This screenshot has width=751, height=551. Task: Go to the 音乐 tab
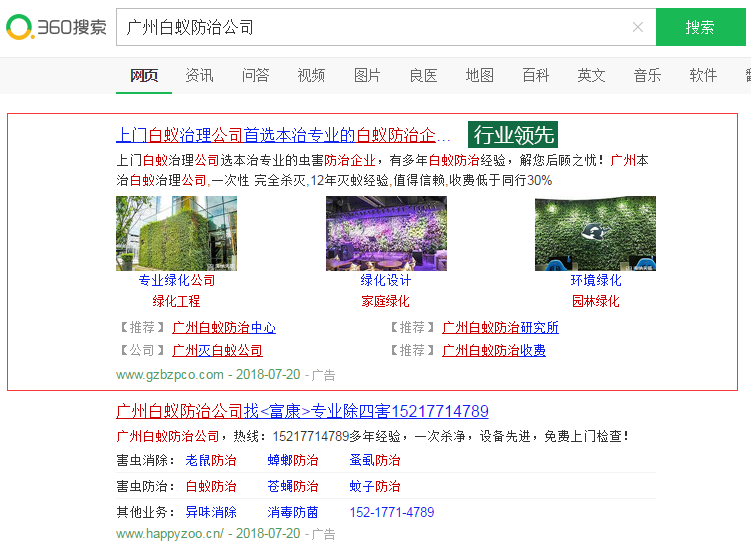pos(648,75)
